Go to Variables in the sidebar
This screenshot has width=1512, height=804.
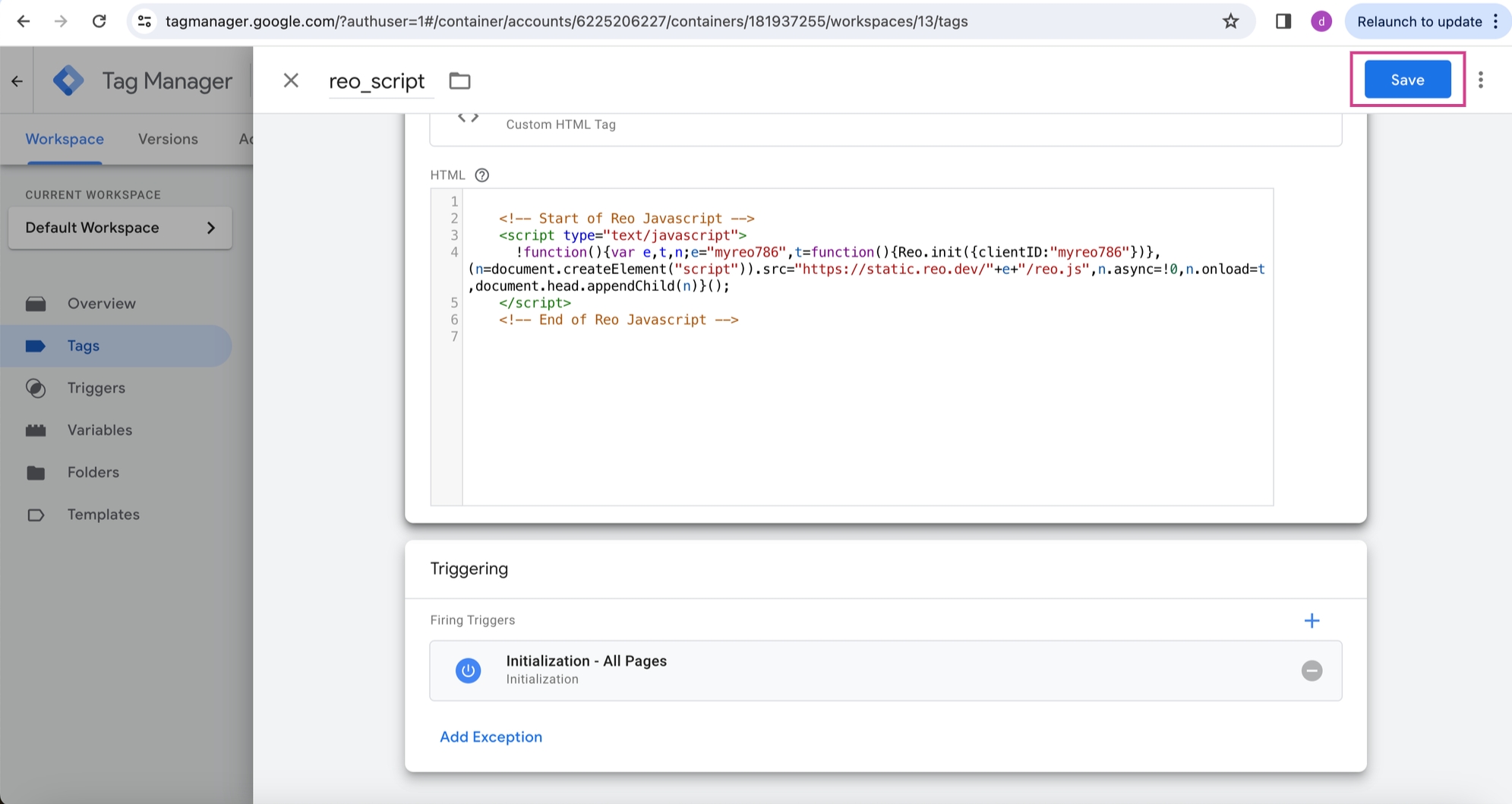coord(99,430)
